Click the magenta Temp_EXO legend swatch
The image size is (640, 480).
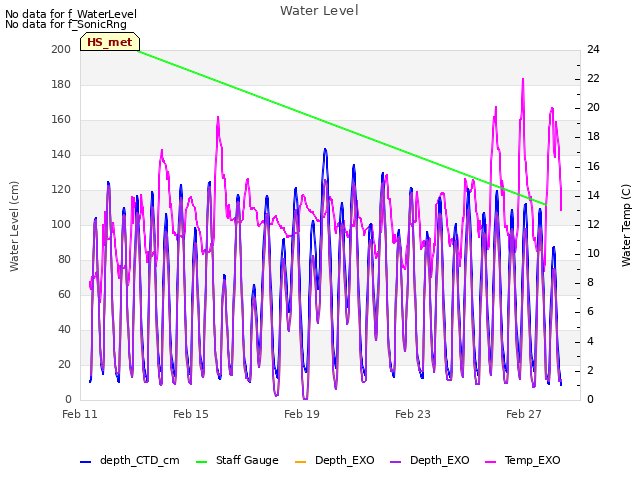click(490, 461)
